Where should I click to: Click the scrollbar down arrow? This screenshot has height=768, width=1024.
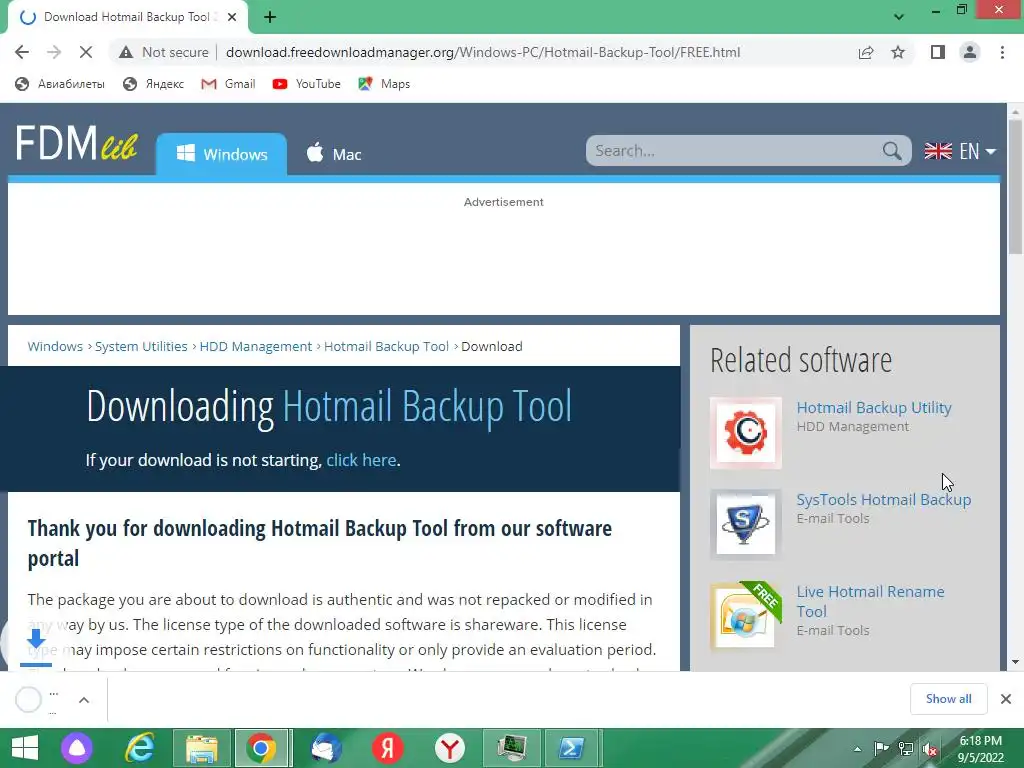pyautogui.click(x=1016, y=662)
